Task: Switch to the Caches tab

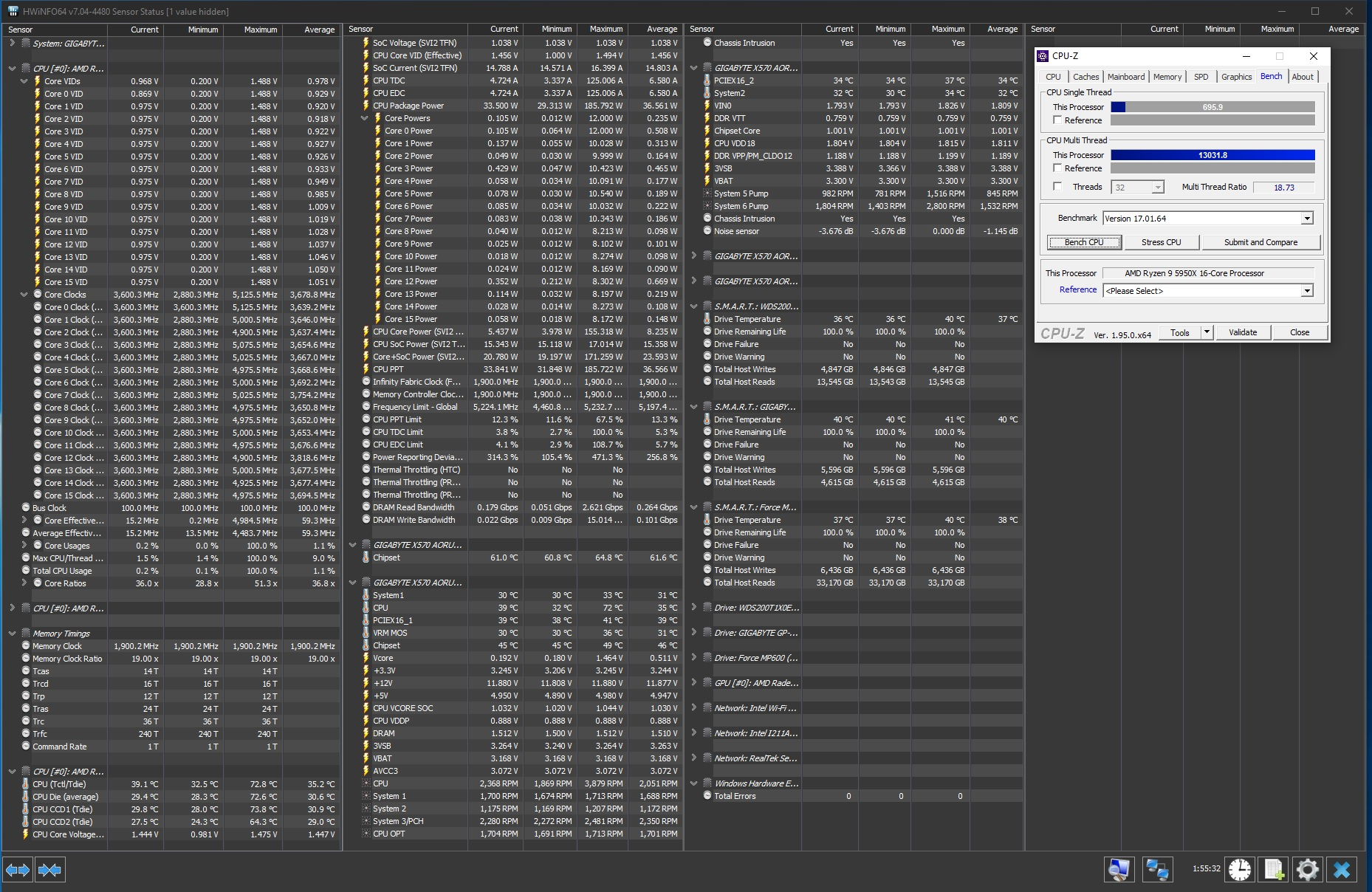Action: click(x=1085, y=77)
